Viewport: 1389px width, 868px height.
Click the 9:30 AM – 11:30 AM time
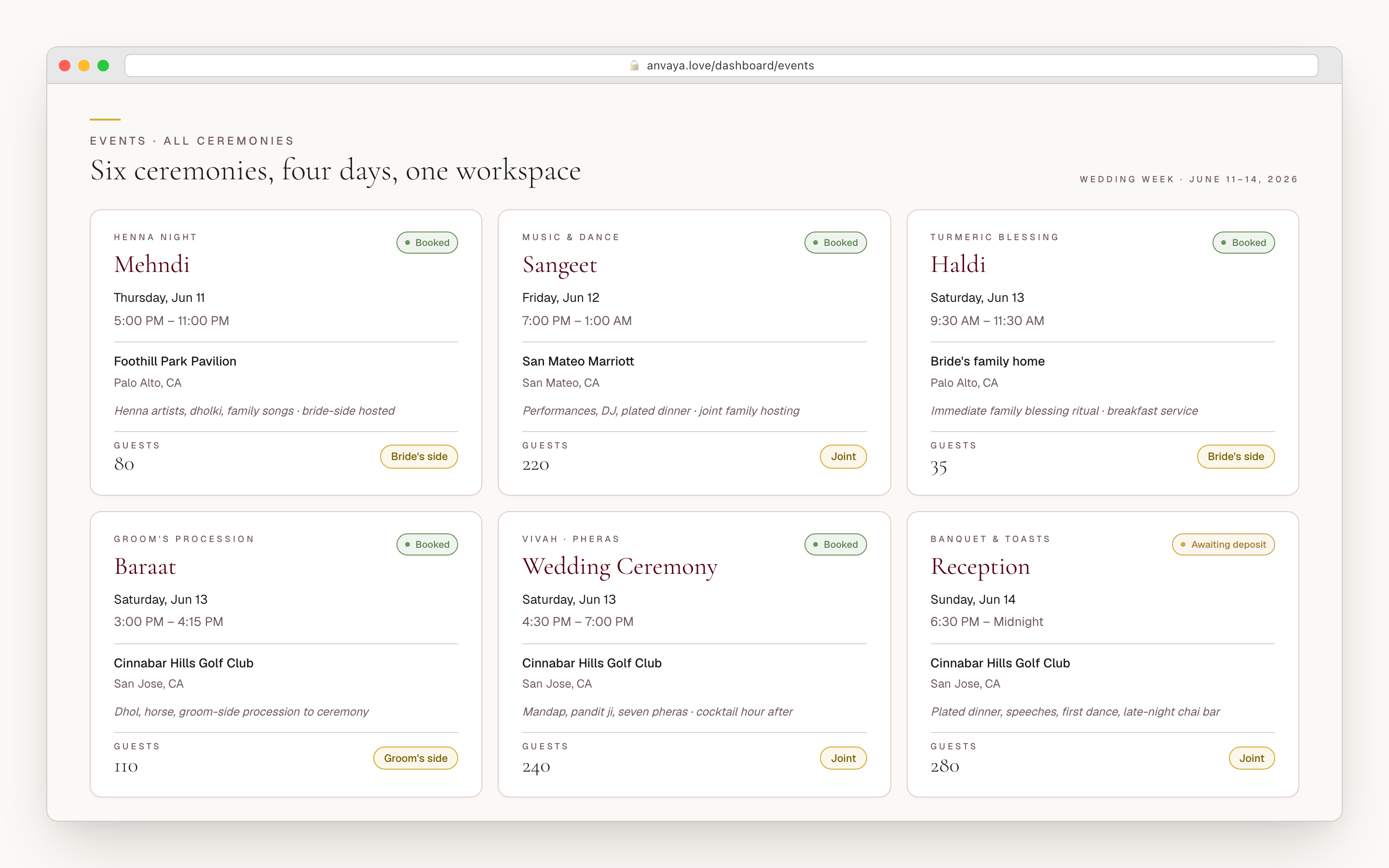pos(987,320)
